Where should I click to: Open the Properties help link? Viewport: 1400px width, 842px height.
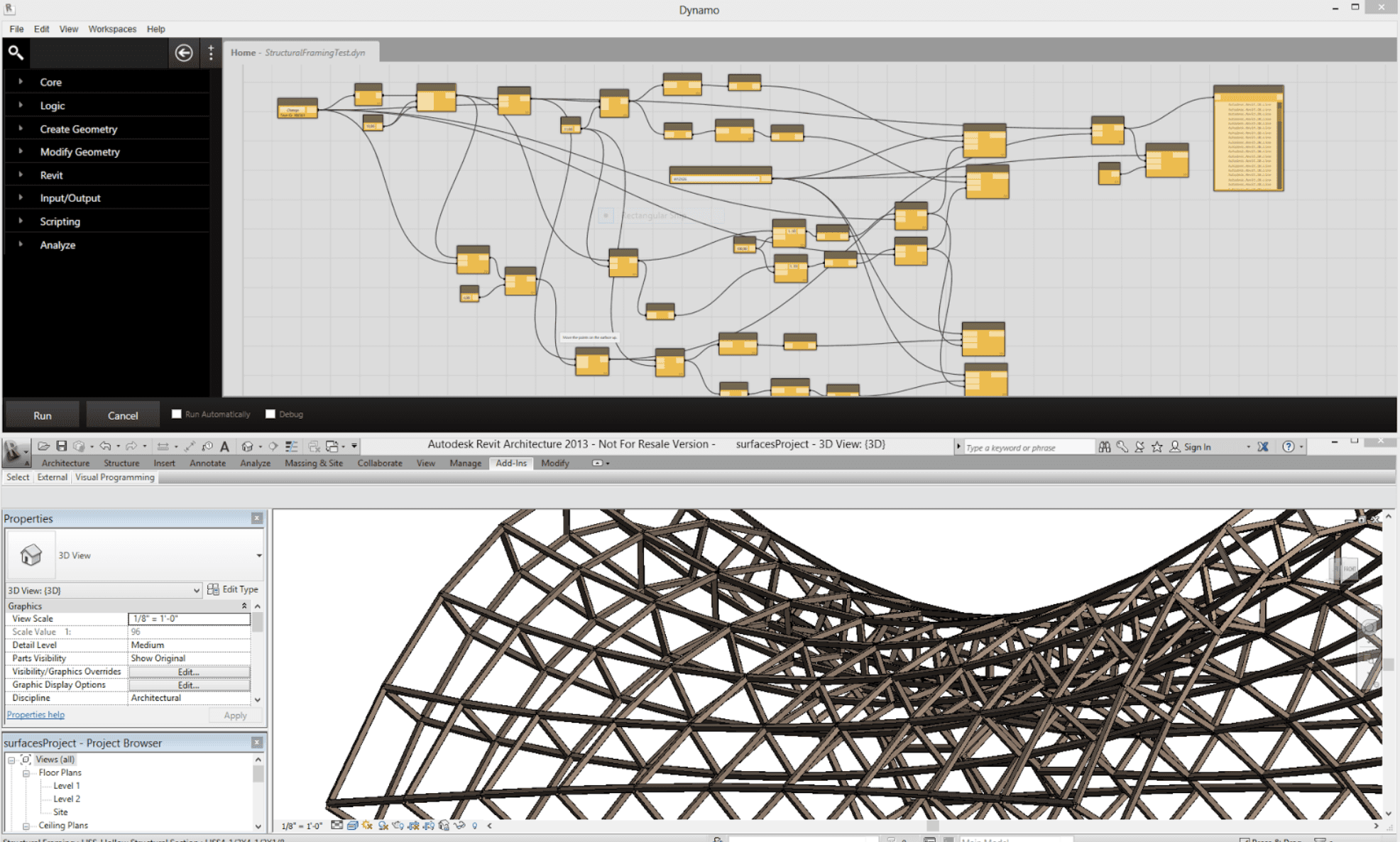35,714
